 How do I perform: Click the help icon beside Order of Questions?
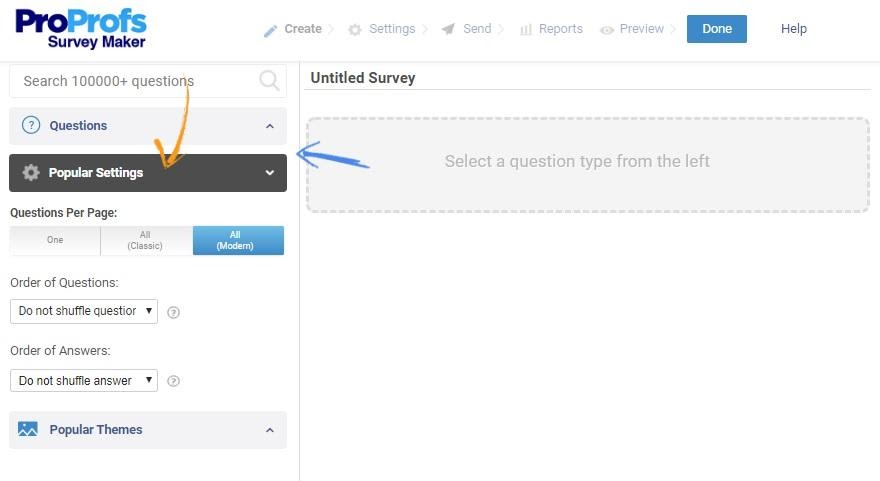tap(173, 312)
